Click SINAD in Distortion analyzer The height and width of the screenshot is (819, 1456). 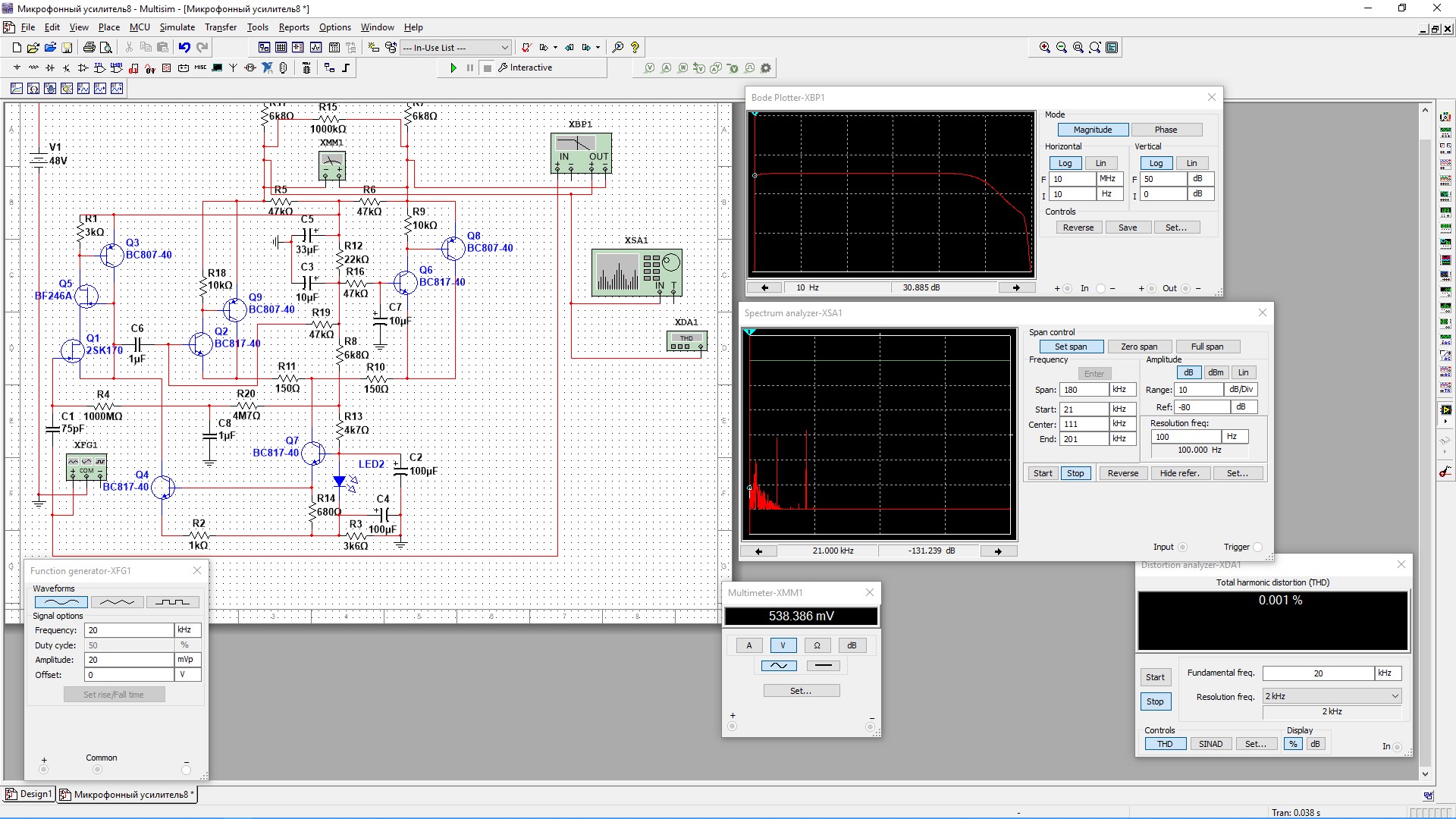coord(1210,744)
